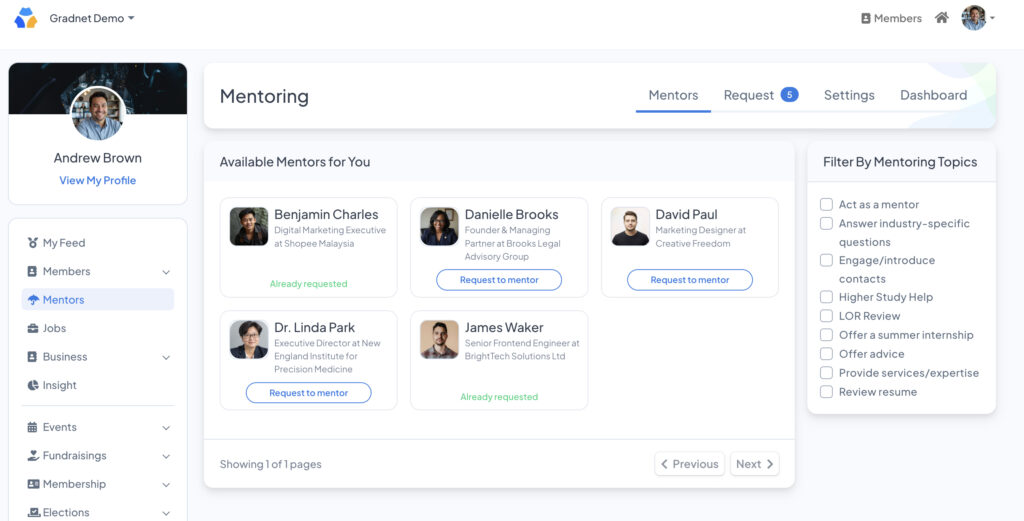Expand the Membership sidebar section
The height and width of the screenshot is (521, 1024).
166,485
